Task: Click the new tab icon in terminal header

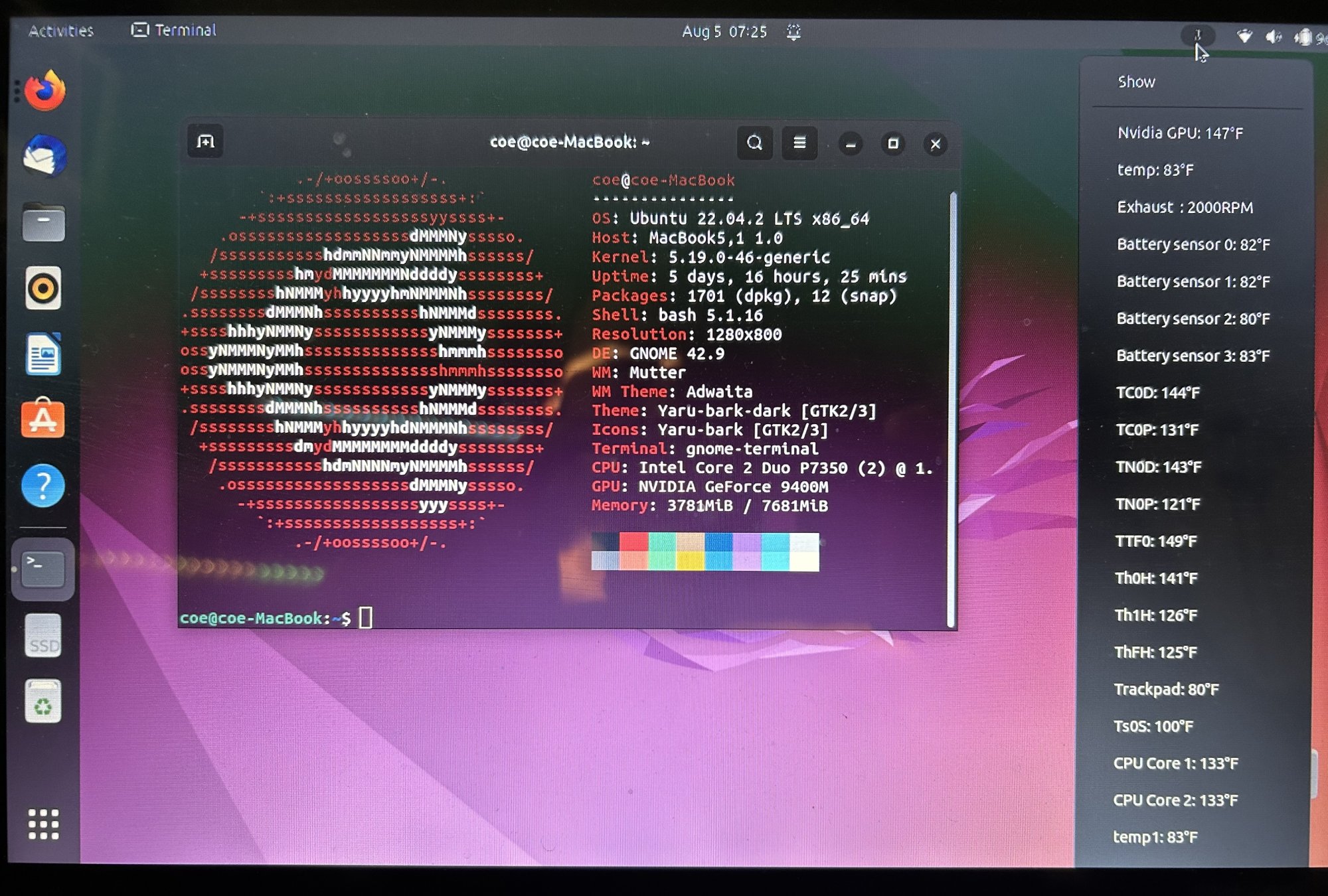Action: click(205, 141)
